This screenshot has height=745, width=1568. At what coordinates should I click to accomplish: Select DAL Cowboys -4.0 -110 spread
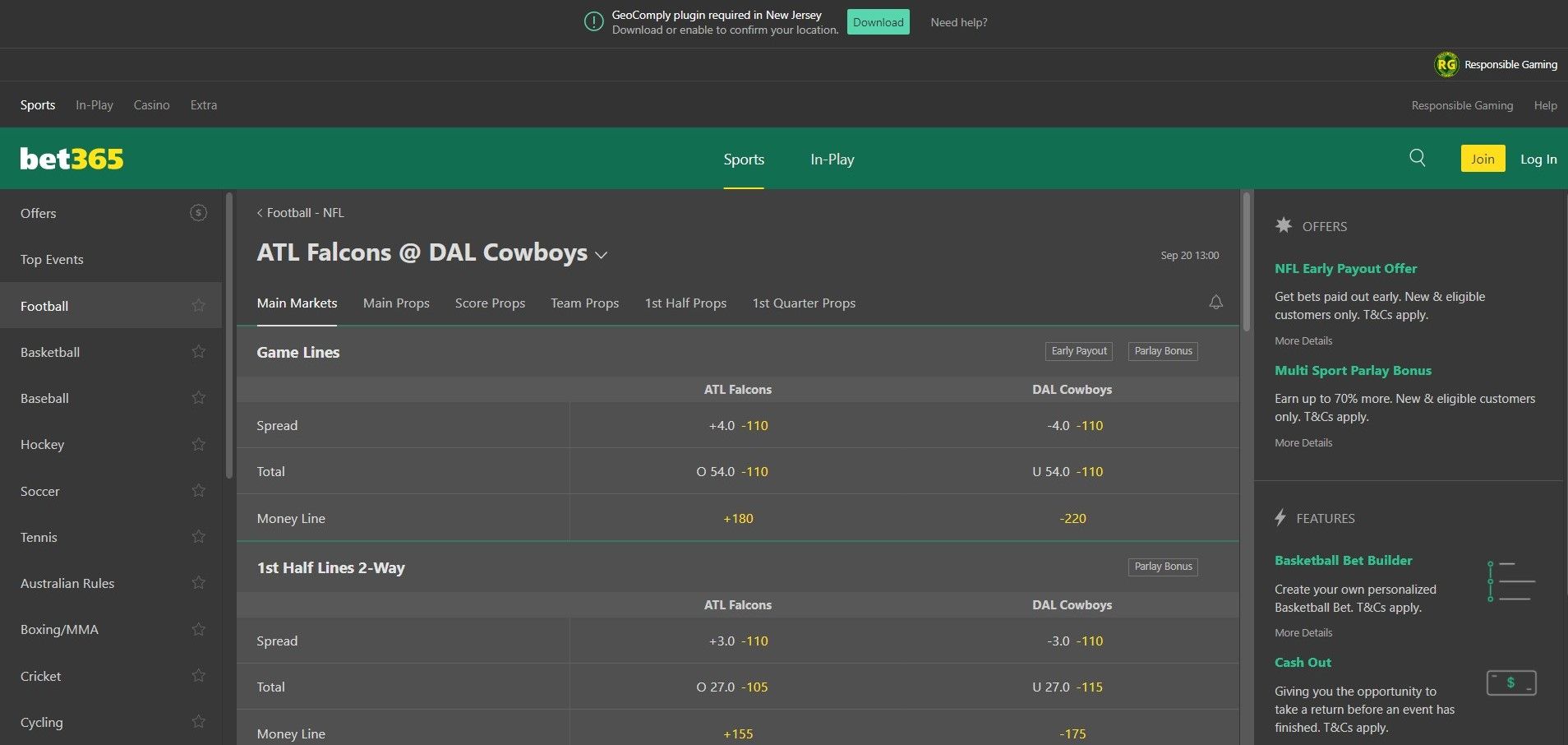tap(1072, 425)
